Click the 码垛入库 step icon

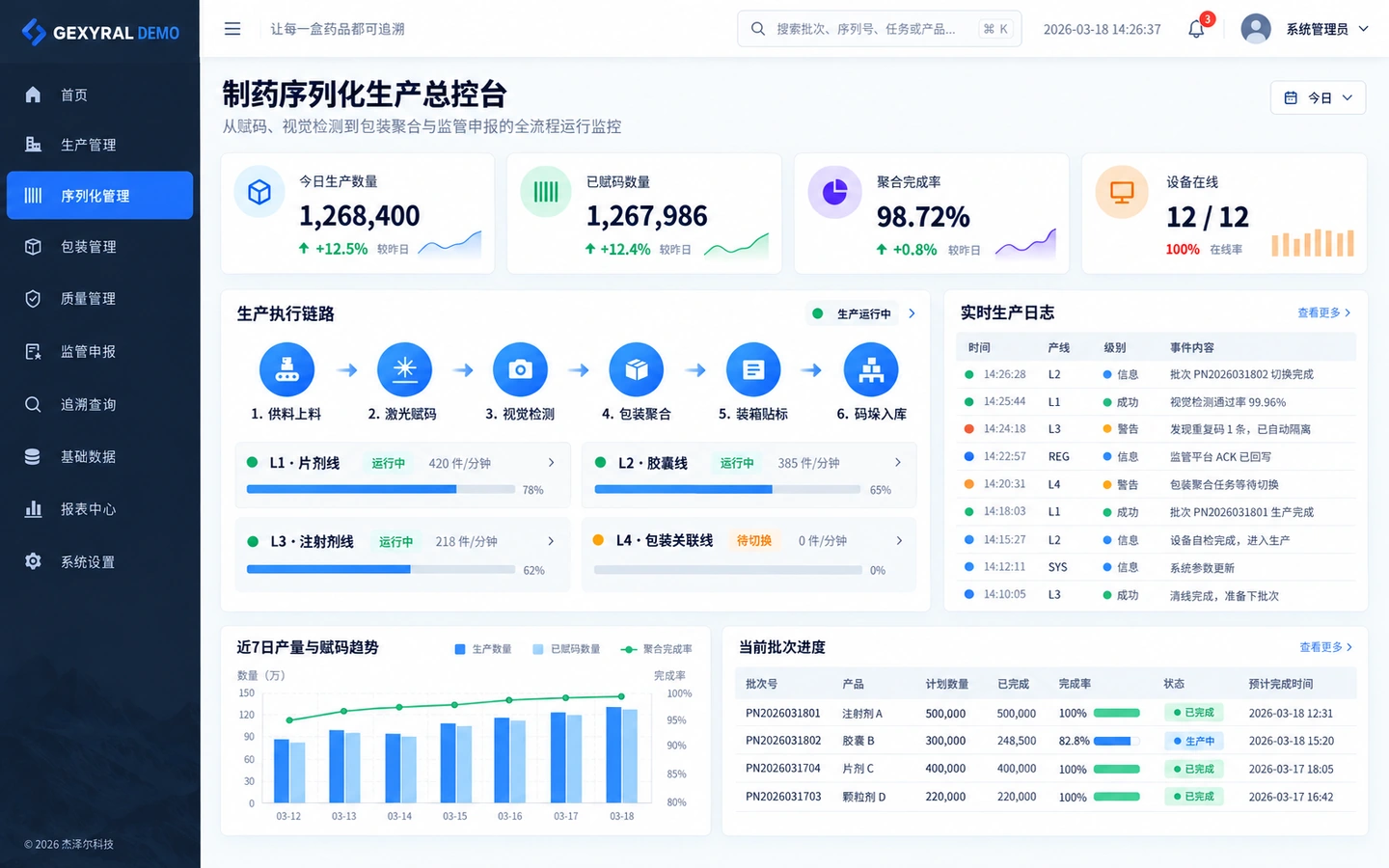871,369
